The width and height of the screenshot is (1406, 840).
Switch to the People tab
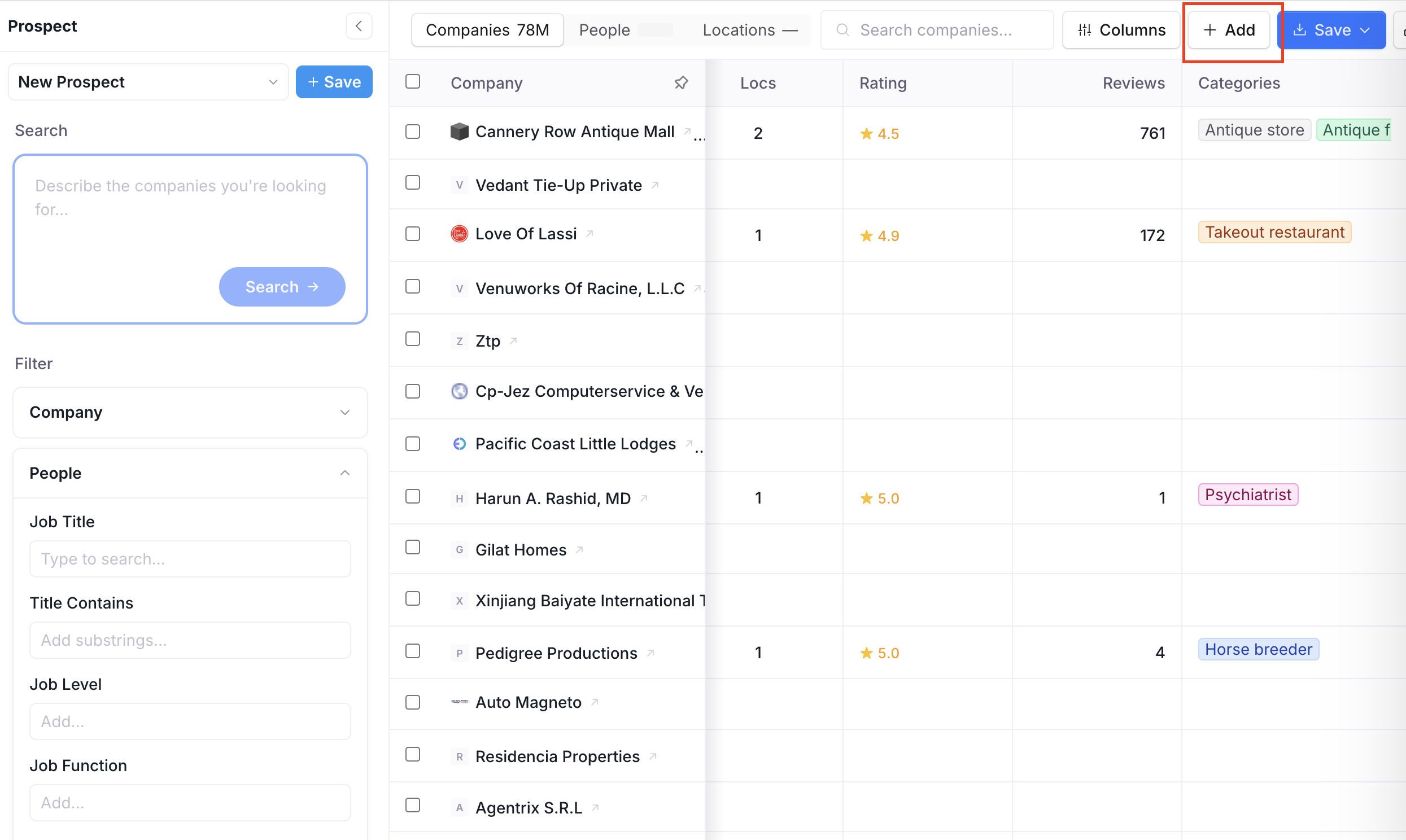tap(626, 29)
